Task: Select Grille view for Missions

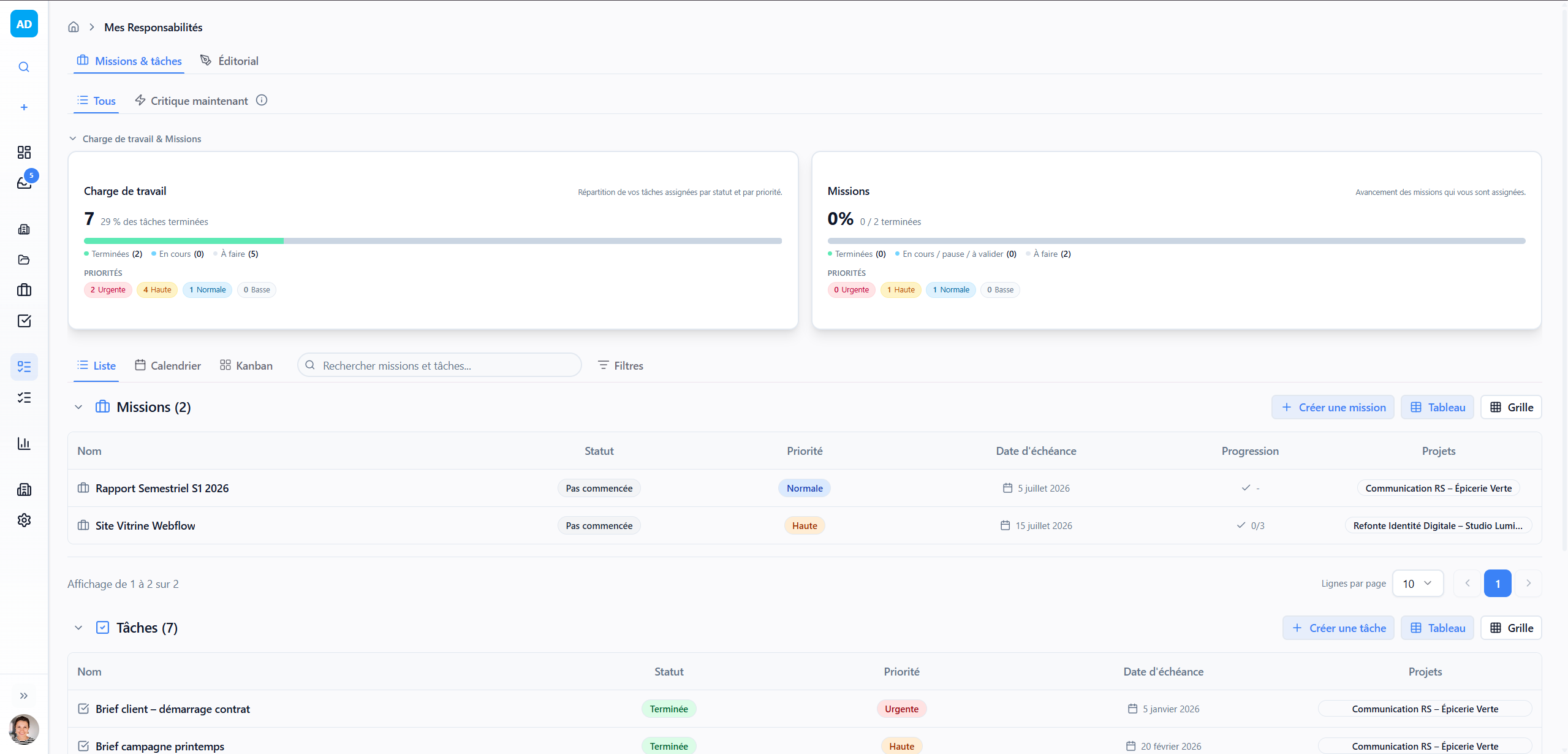Action: click(1511, 407)
